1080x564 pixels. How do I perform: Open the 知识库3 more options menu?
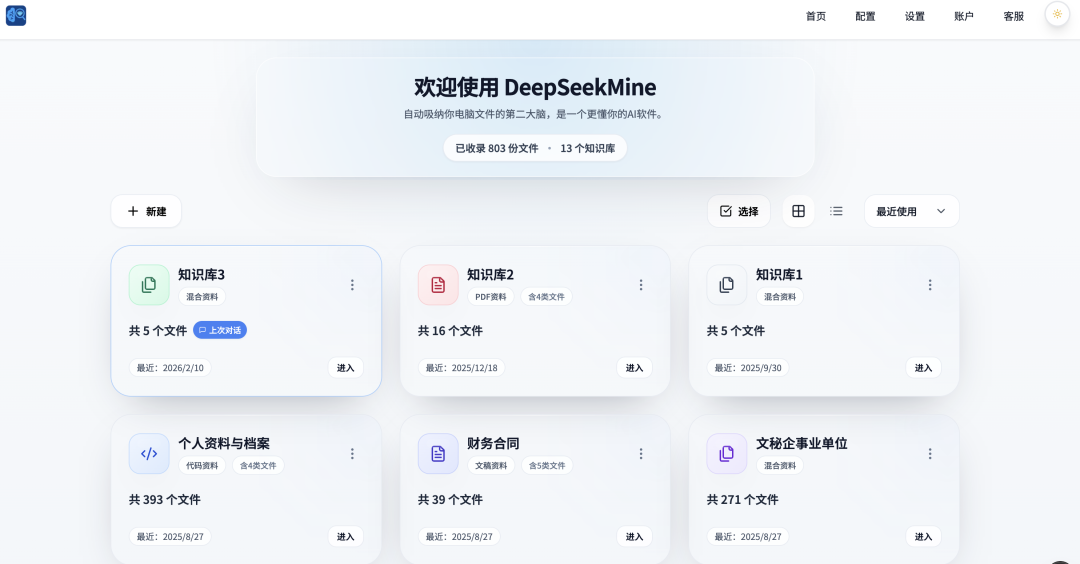pyautogui.click(x=352, y=285)
